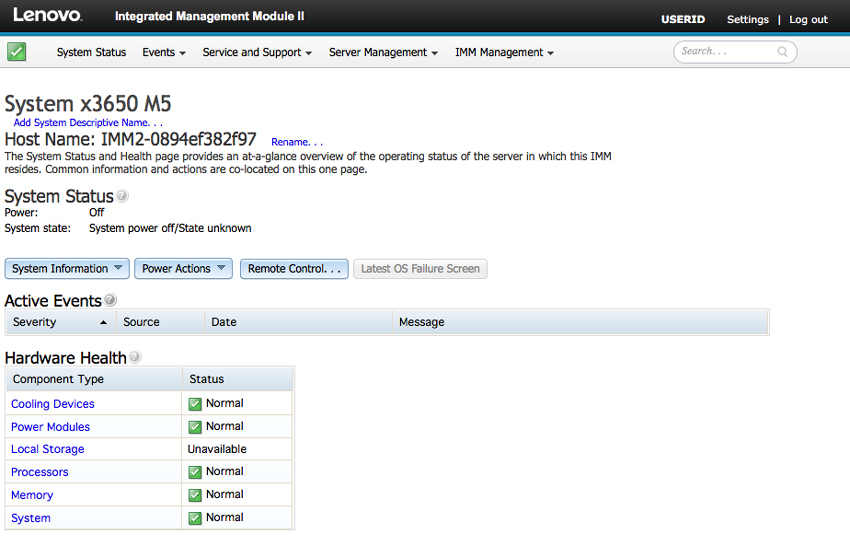Click Processors green status icon
Viewport: 850px width, 546px height.
195,472
